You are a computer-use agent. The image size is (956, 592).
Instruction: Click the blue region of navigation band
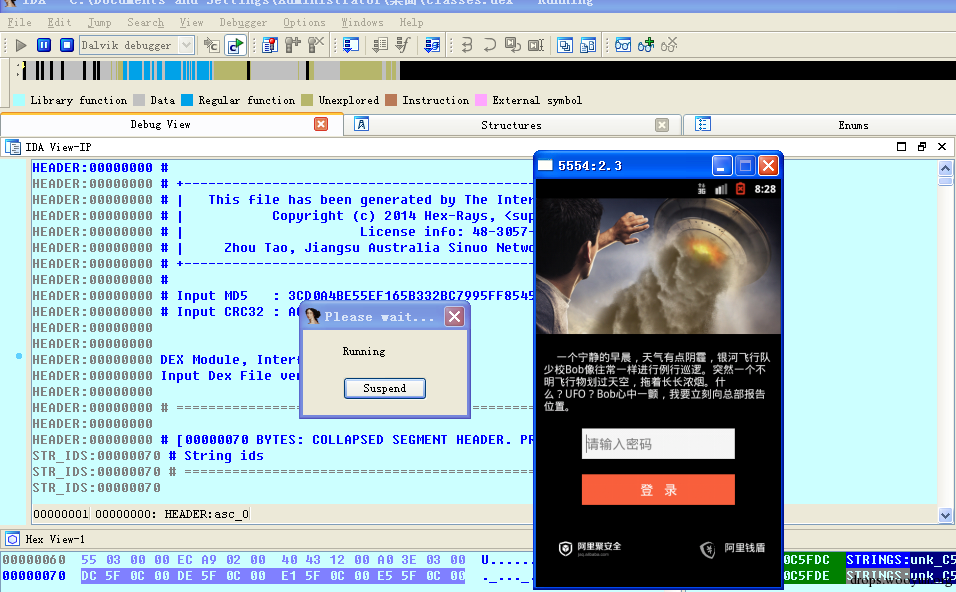[x=165, y=71]
